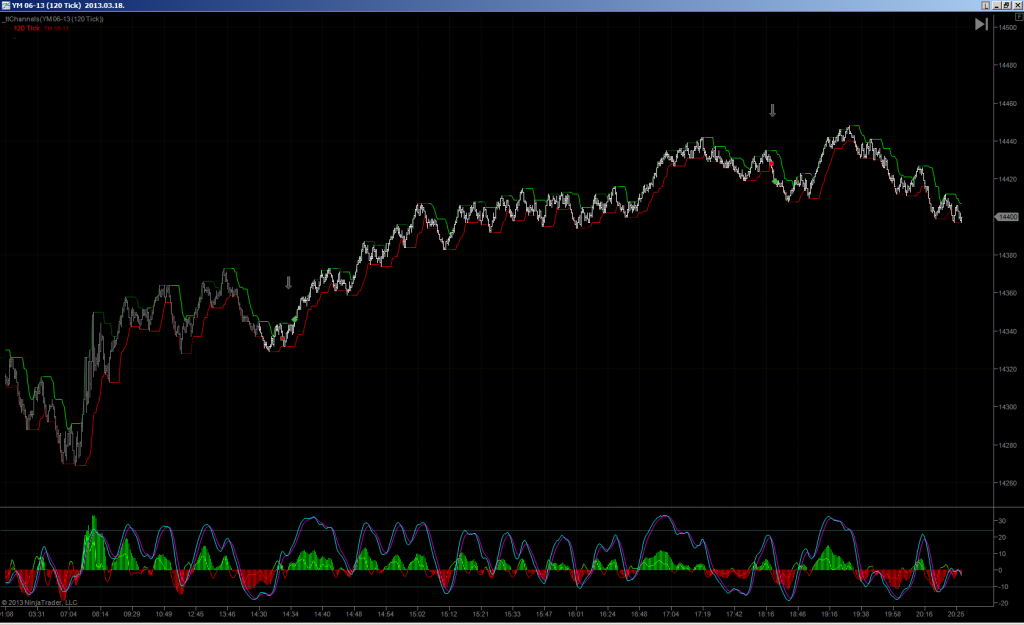Toggle the link 'L' button in title bar
1024x625 pixels.
pyautogui.click(x=985, y=5)
